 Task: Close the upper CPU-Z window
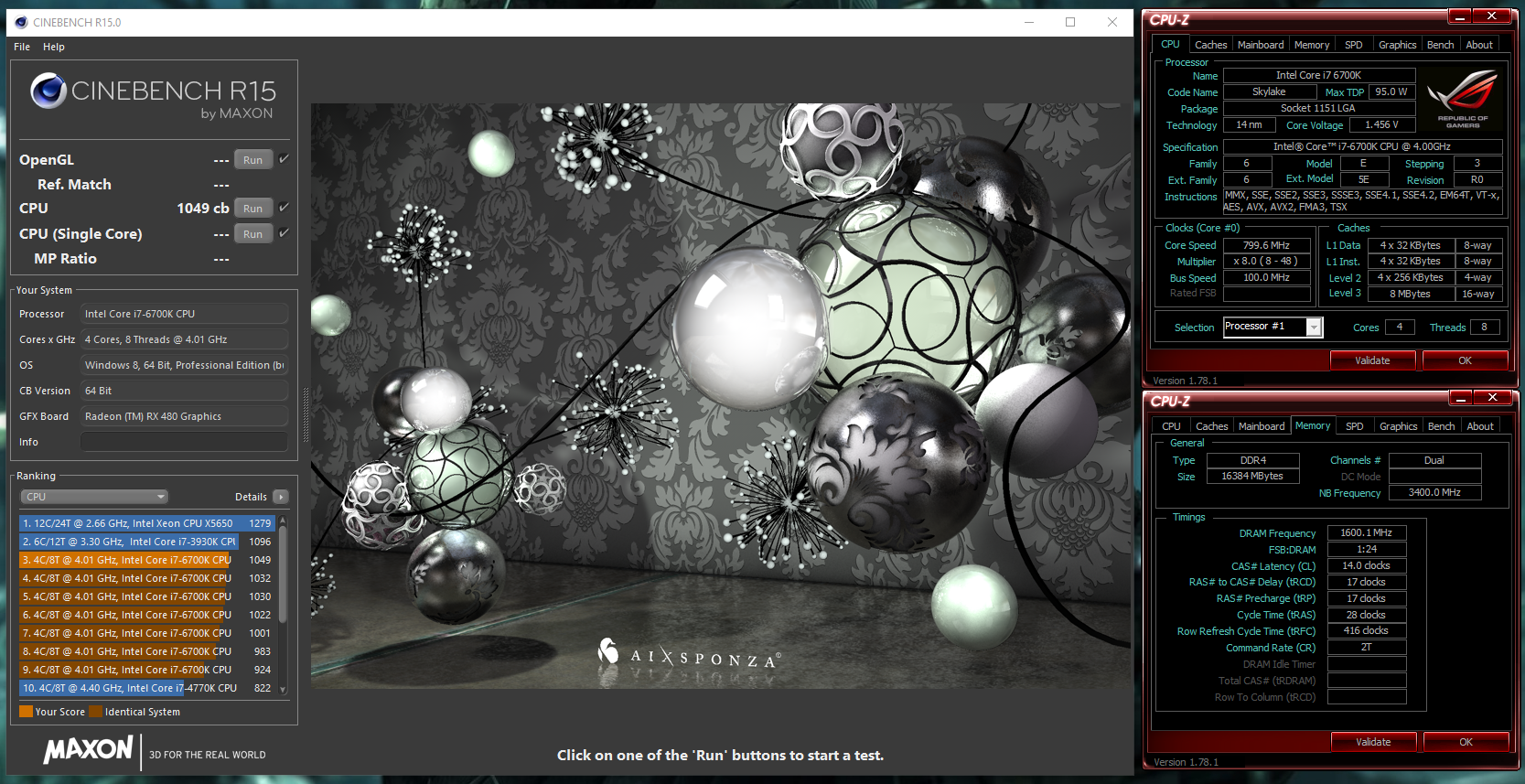[1492, 16]
